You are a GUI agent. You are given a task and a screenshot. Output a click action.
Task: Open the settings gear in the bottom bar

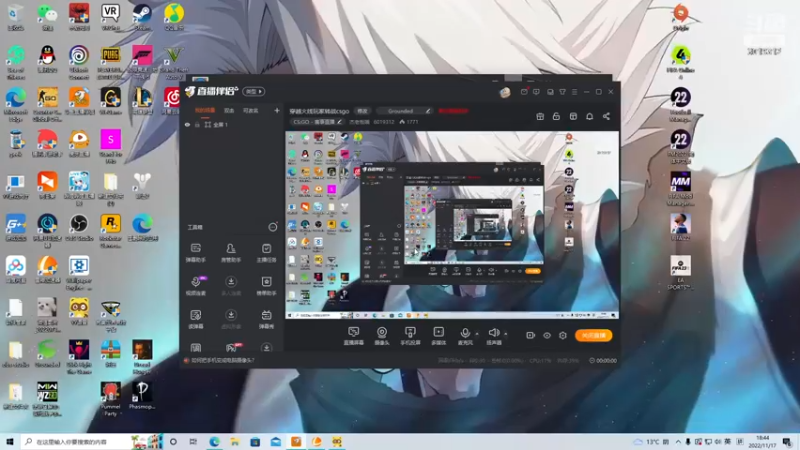[x=563, y=335]
